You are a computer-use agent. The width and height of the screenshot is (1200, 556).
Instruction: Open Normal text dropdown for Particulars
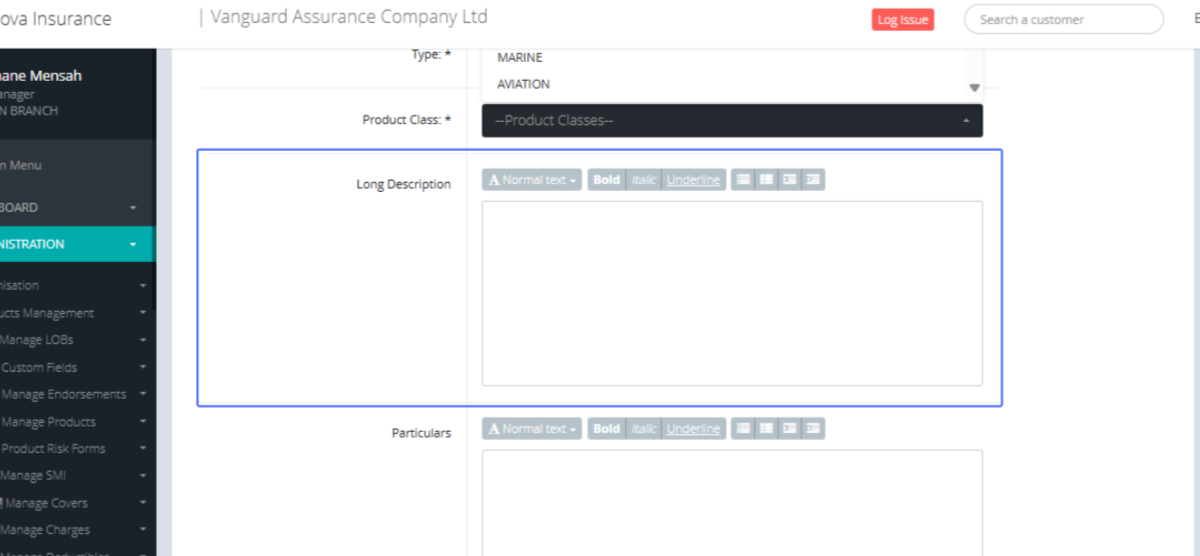click(532, 429)
